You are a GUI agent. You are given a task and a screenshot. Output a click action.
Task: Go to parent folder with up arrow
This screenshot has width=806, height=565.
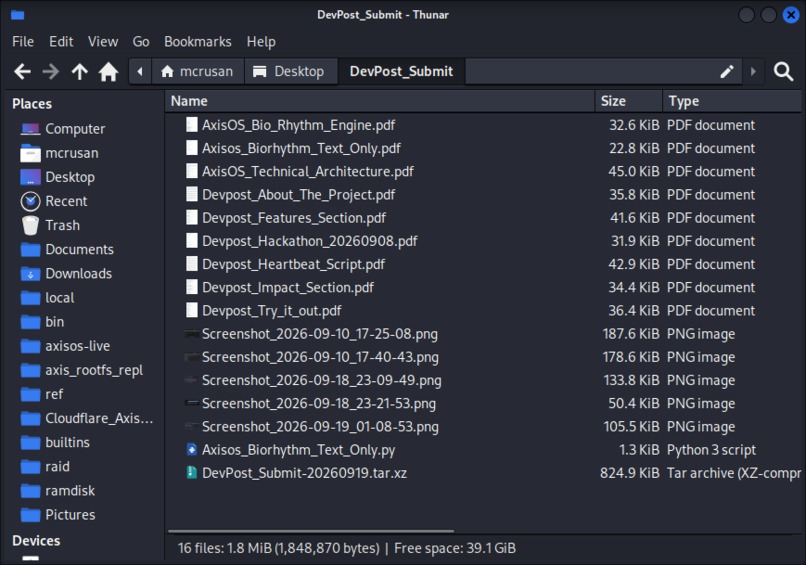coord(79,71)
